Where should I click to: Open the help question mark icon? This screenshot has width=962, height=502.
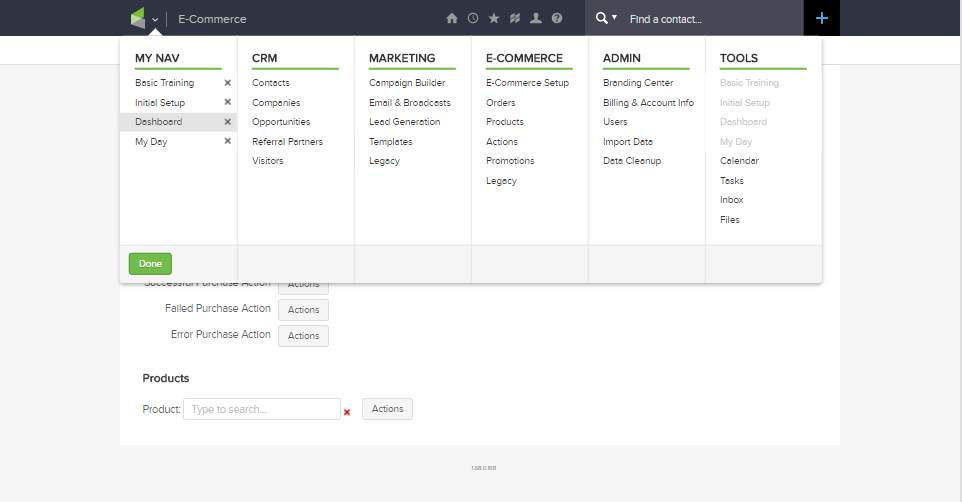click(x=556, y=18)
